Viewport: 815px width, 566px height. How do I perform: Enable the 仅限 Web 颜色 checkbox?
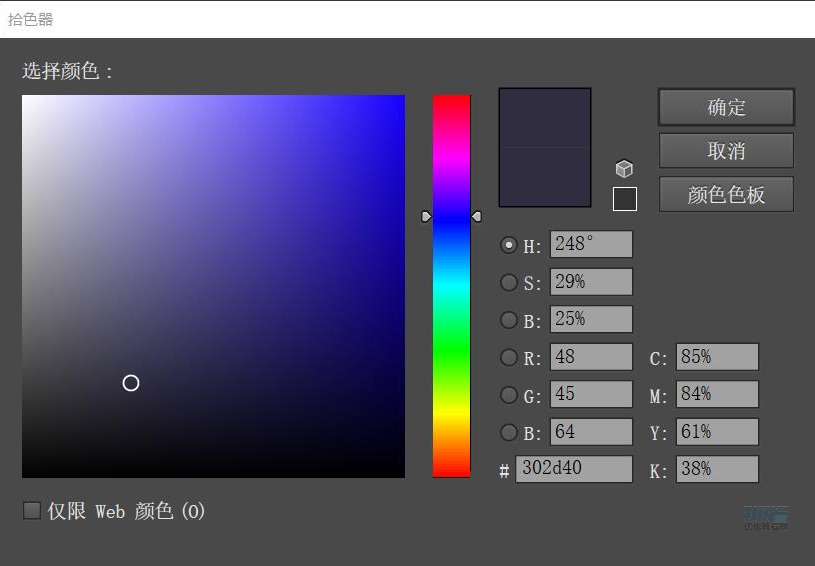[32, 511]
